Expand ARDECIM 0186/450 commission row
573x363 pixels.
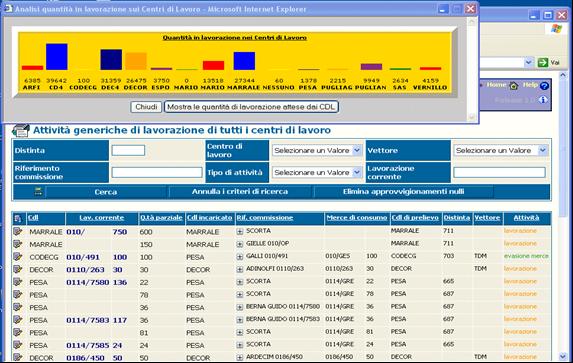(240, 358)
